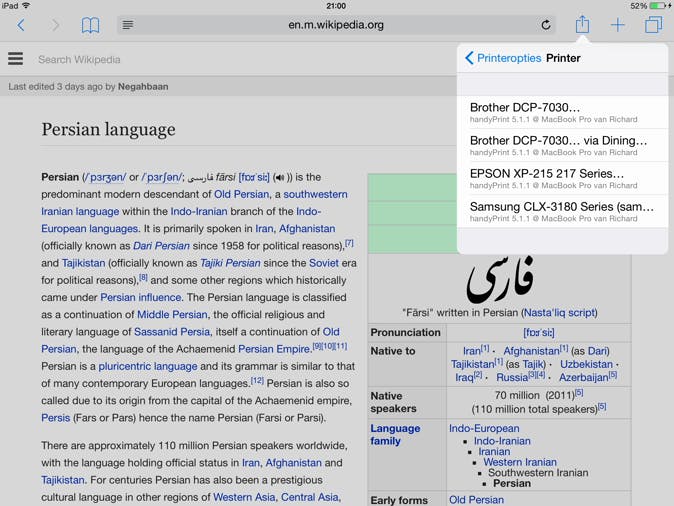674x506 pixels.
Task: Open the pluricentric language link
Action: pyautogui.click(x=148, y=366)
